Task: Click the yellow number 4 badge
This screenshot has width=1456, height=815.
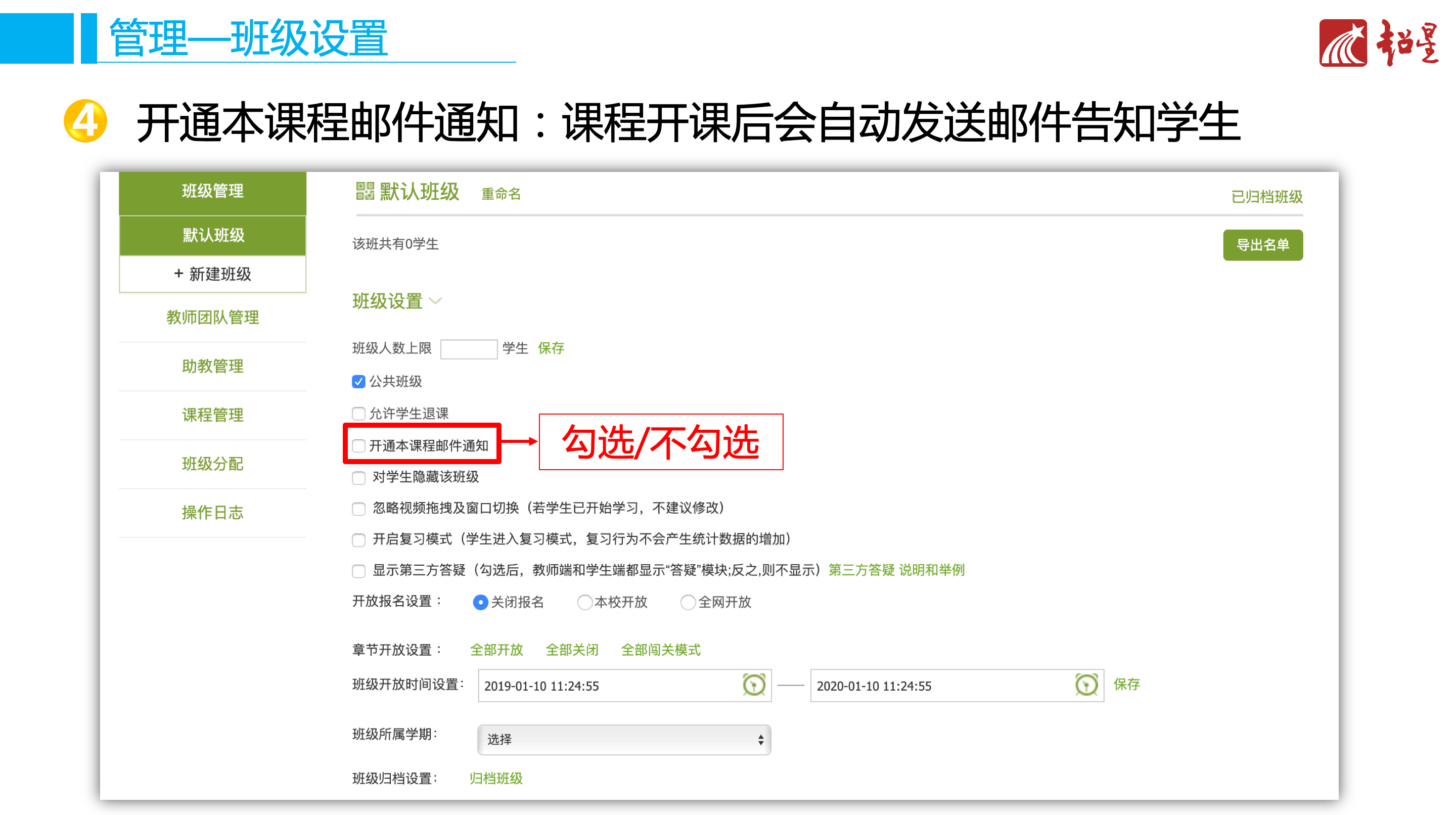Action: click(85, 121)
